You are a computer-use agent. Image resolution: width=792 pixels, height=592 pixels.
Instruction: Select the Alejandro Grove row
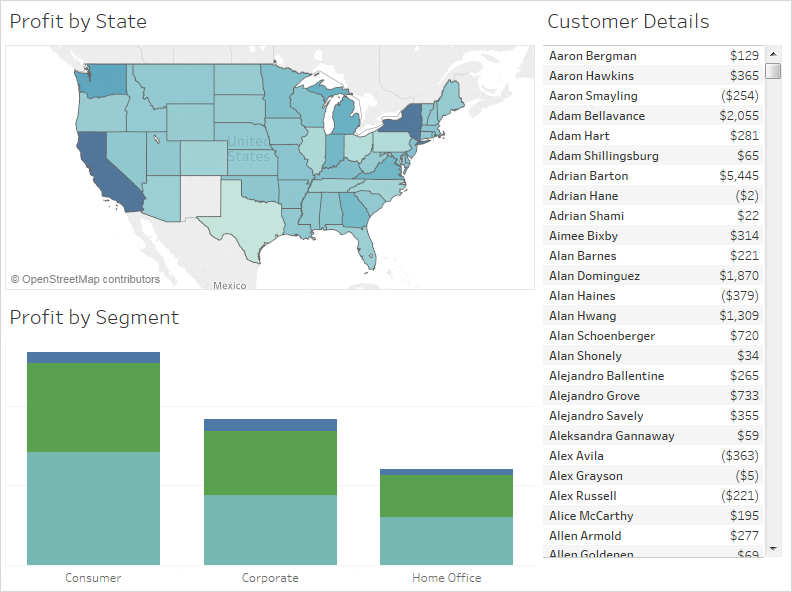[653, 396]
